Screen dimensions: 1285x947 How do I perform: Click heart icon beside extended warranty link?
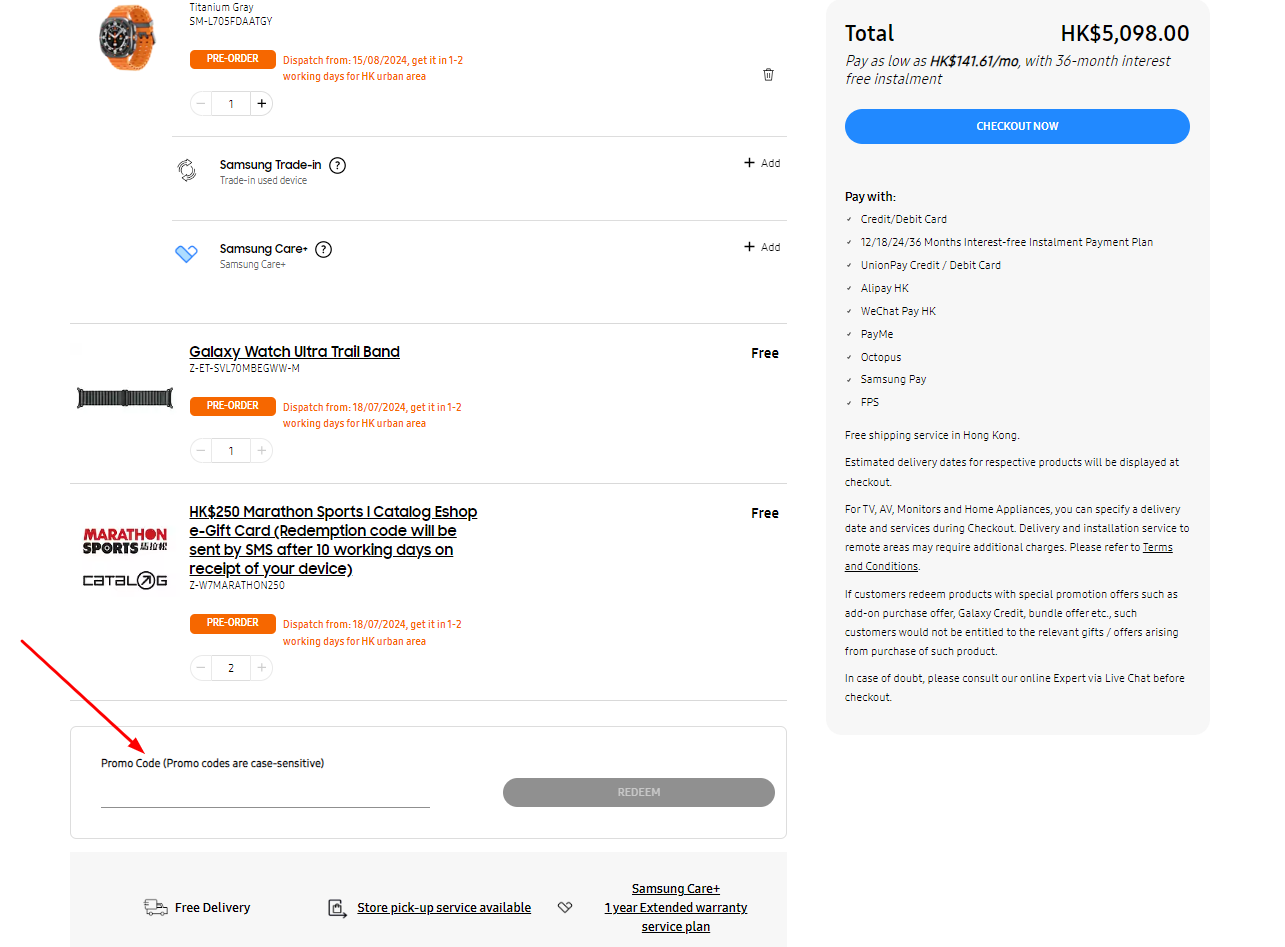(565, 908)
